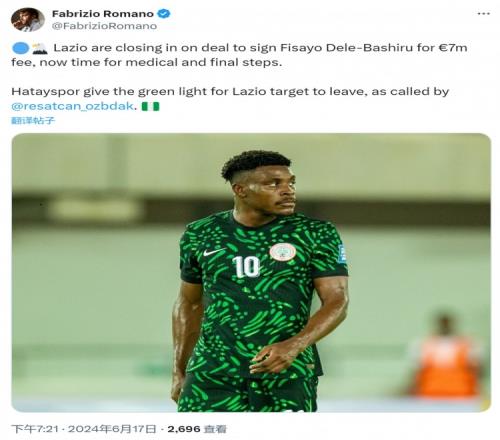Click the Fabrizio Romano display name
This screenshot has width=500, height=440.
(103, 14)
